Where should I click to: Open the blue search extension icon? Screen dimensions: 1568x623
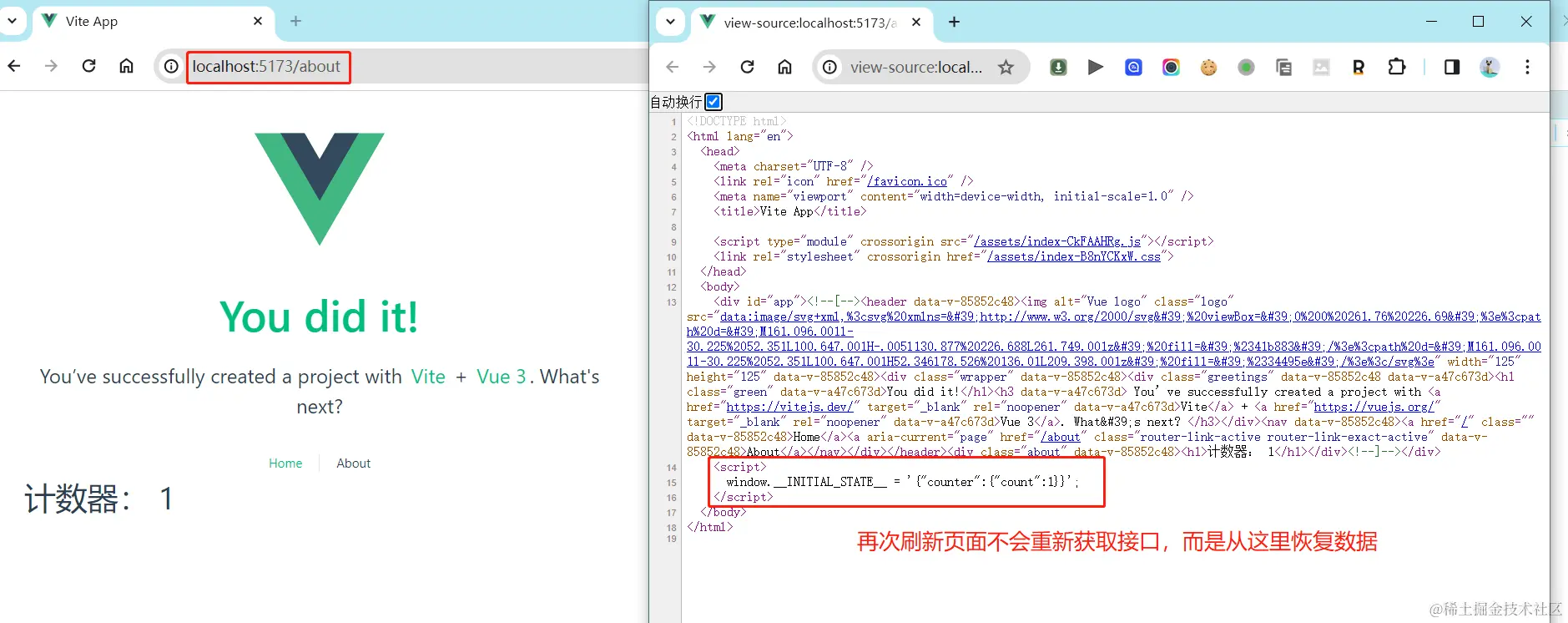[1133, 68]
